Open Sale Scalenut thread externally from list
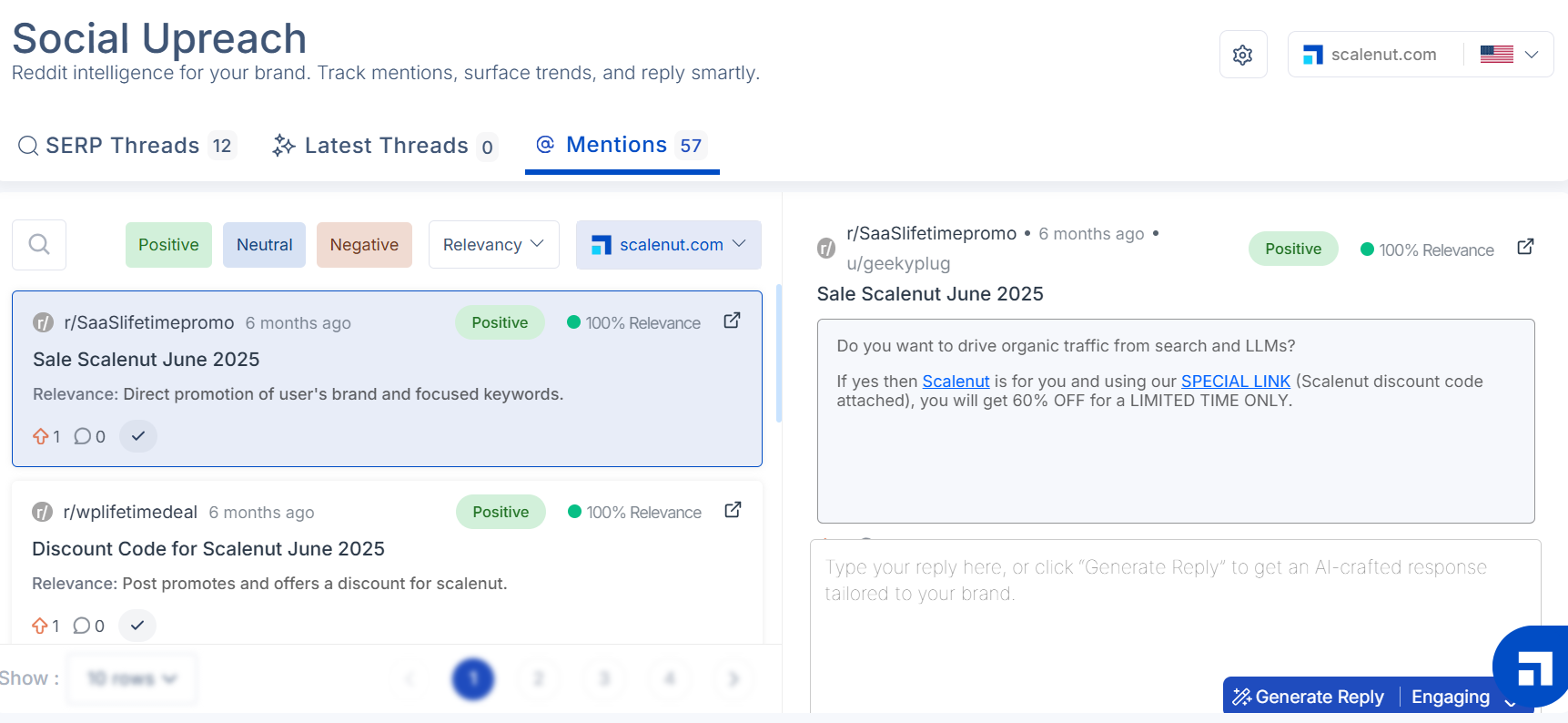This screenshot has height=723, width=1568. click(732, 321)
